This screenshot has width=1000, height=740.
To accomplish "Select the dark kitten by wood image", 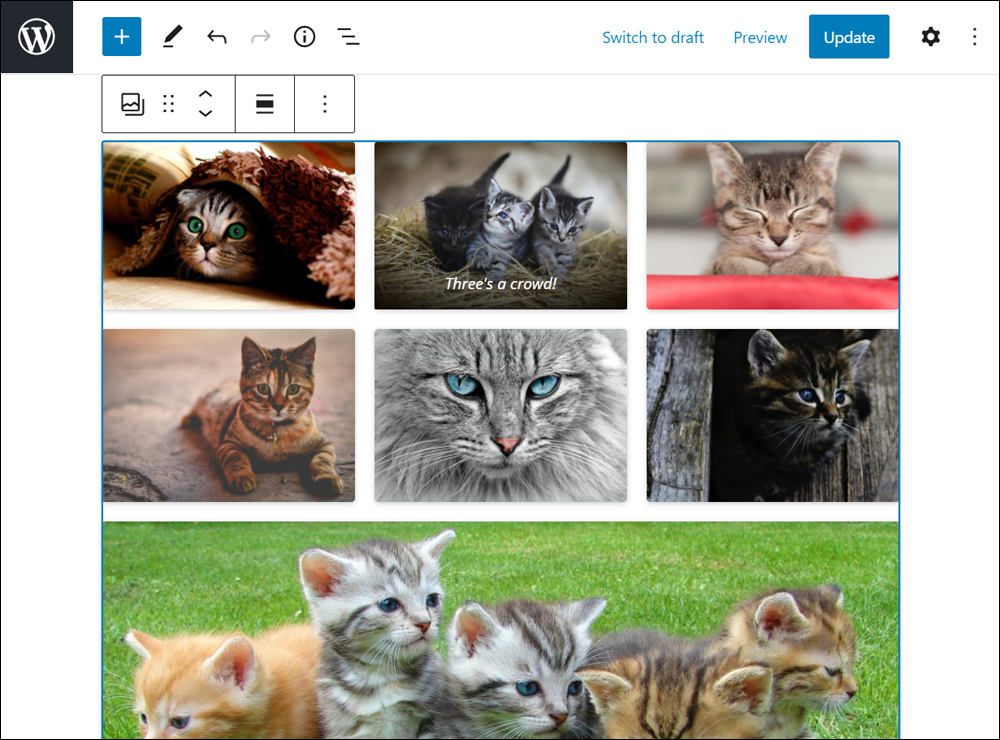I will 772,415.
